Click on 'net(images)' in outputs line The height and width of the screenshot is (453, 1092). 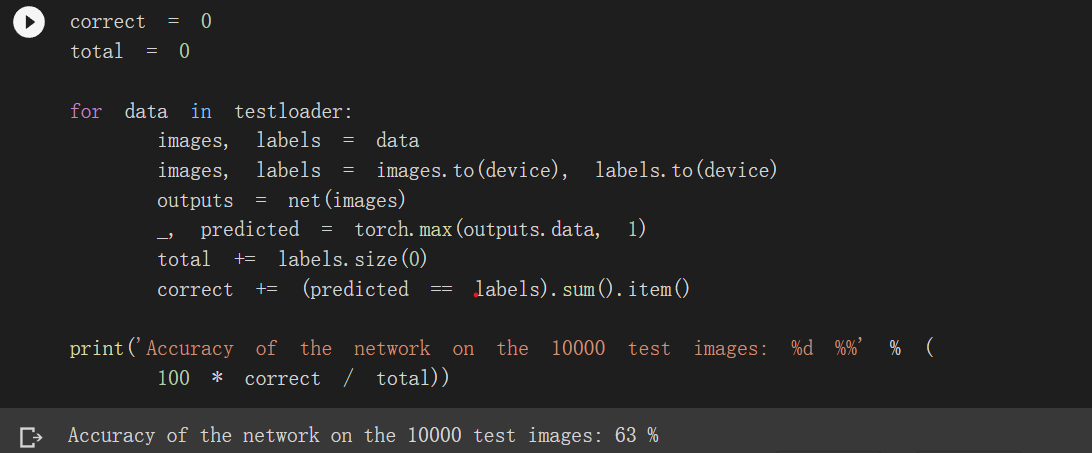(346, 200)
